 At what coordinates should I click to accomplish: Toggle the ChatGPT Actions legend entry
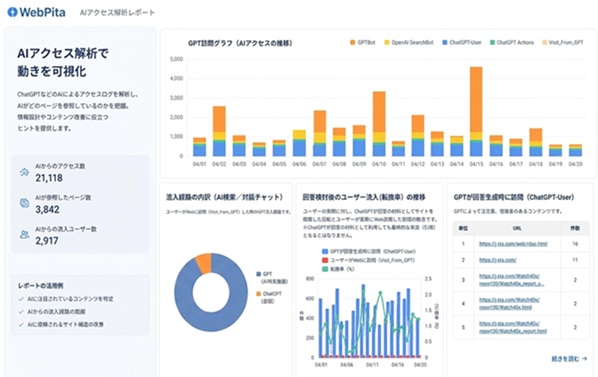tap(512, 42)
